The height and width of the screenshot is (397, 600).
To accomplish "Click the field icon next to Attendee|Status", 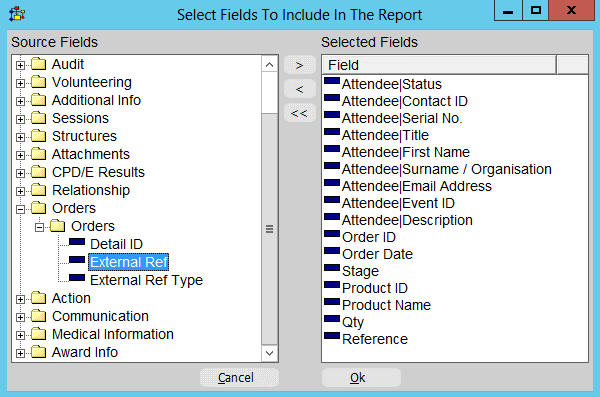I will (x=332, y=80).
